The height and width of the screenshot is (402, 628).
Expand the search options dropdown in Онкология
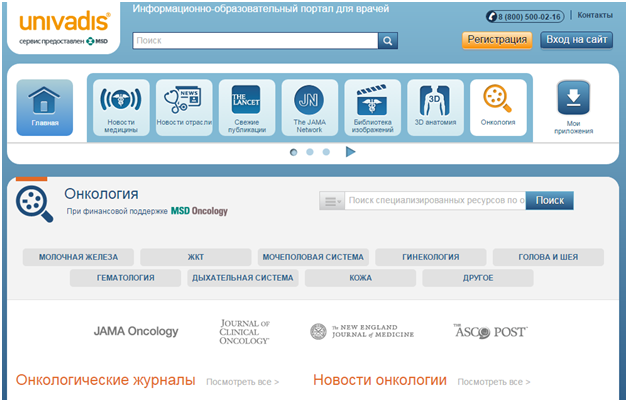pyautogui.click(x=332, y=201)
